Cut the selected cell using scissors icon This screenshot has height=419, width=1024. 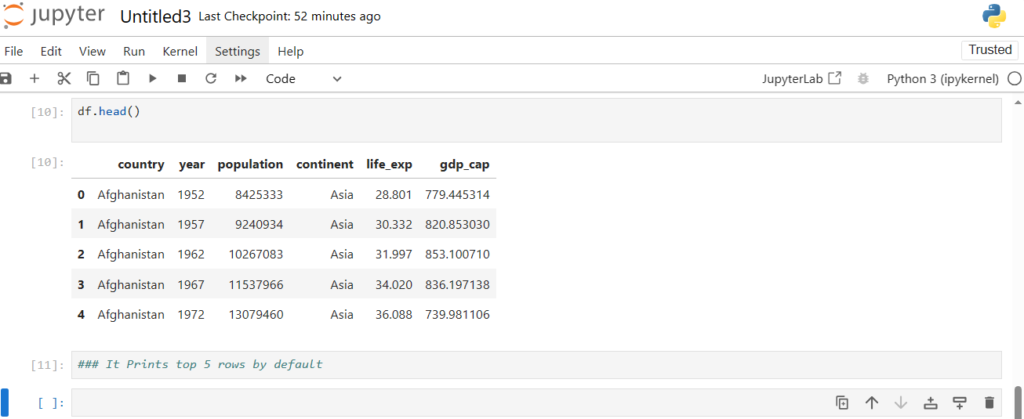click(x=64, y=78)
